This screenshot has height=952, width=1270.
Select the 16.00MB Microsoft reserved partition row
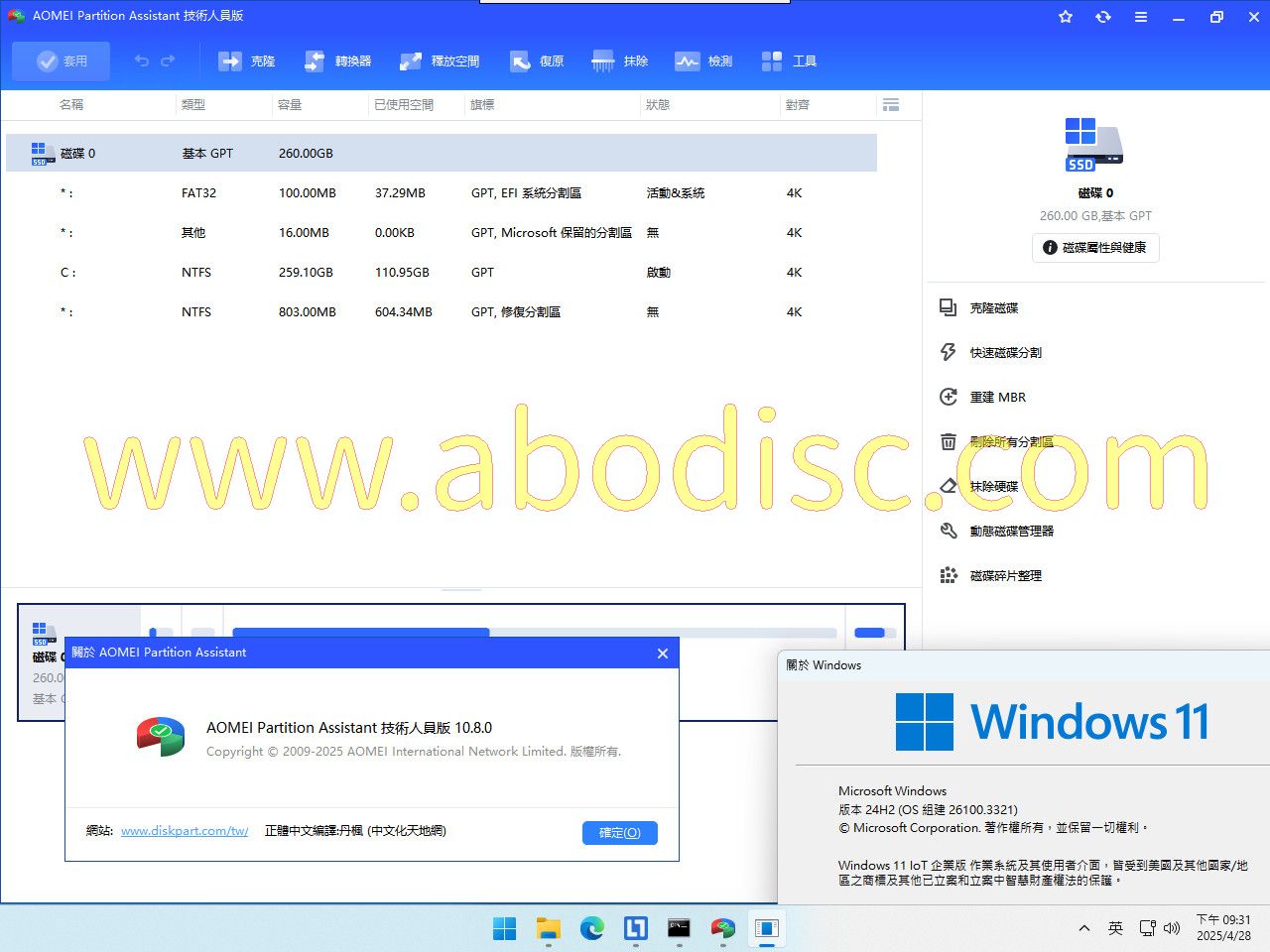coord(442,232)
